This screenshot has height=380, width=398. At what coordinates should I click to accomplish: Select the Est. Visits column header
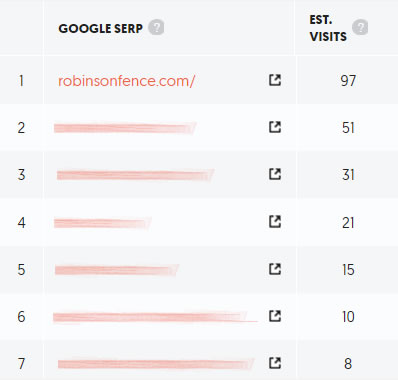coord(328,28)
